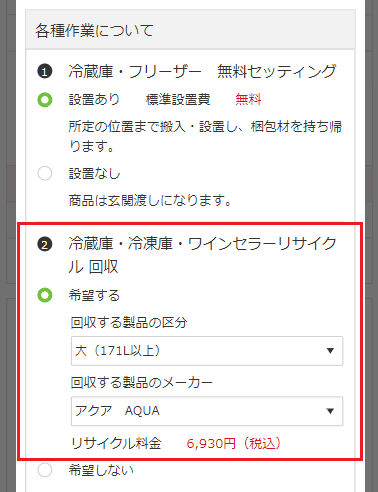Click the 希望しない label text
This screenshot has height=492, width=378.
tap(101, 470)
